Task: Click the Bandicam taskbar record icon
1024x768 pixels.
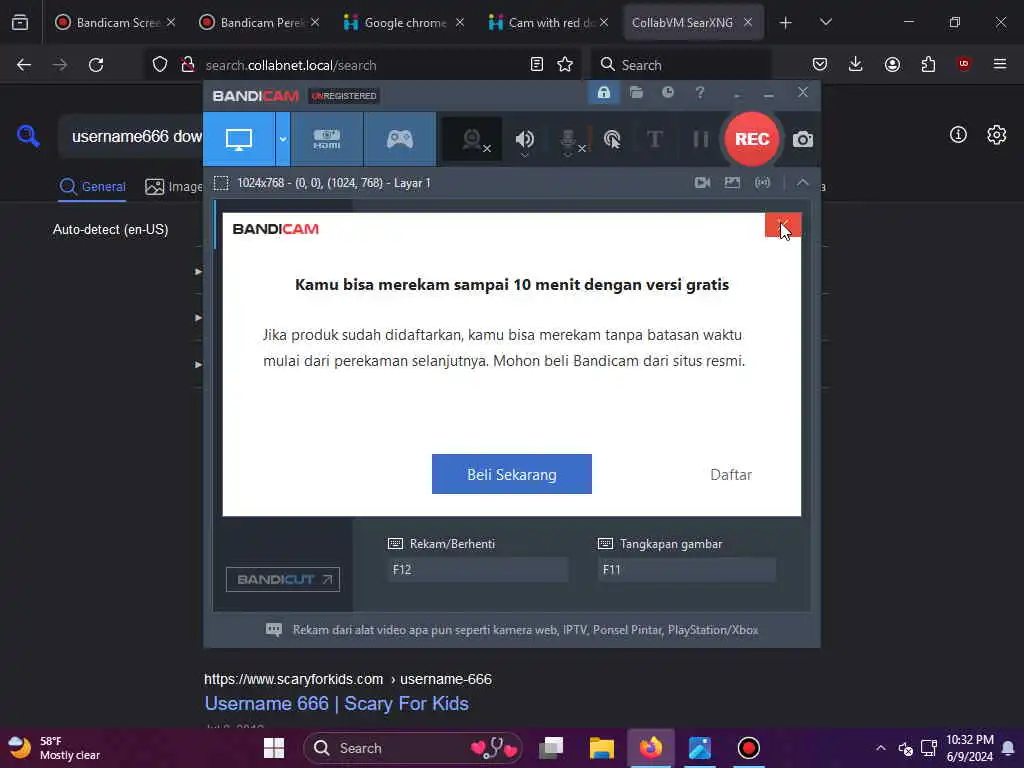Action: click(x=748, y=748)
